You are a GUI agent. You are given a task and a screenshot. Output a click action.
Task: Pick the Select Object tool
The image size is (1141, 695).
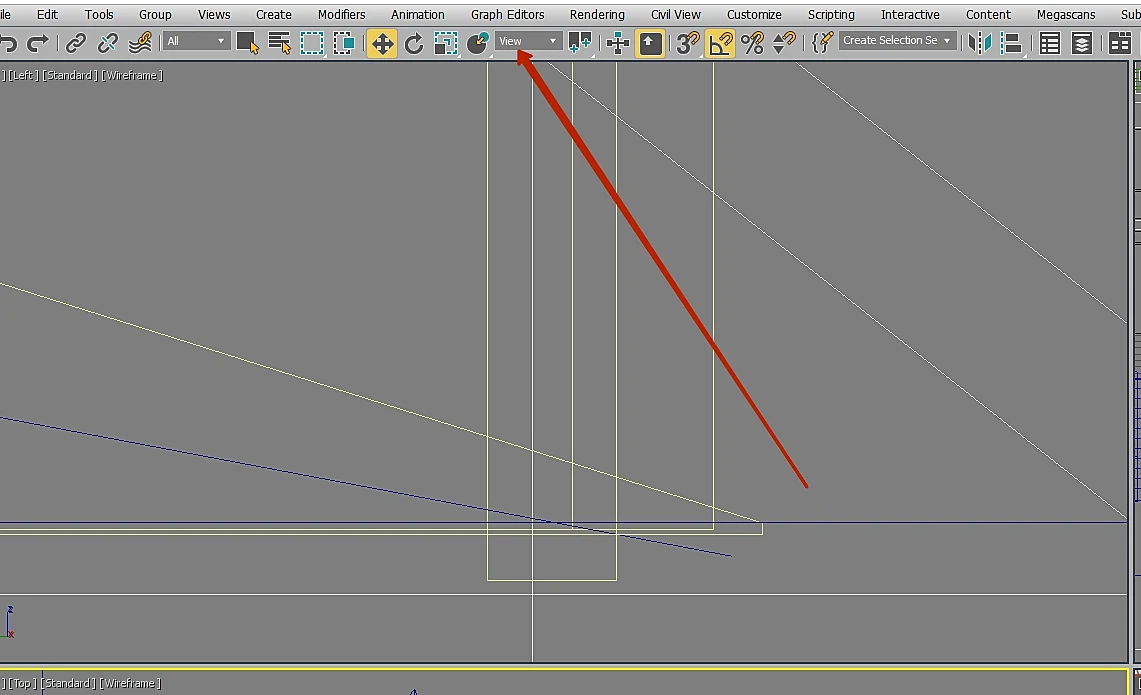tap(247, 44)
